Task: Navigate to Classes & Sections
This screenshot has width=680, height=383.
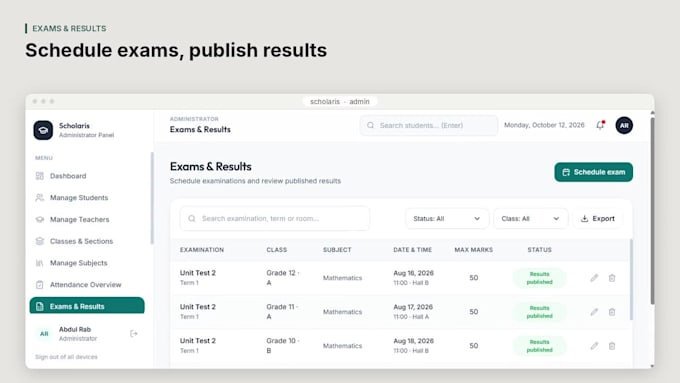Action: click(x=87, y=241)
